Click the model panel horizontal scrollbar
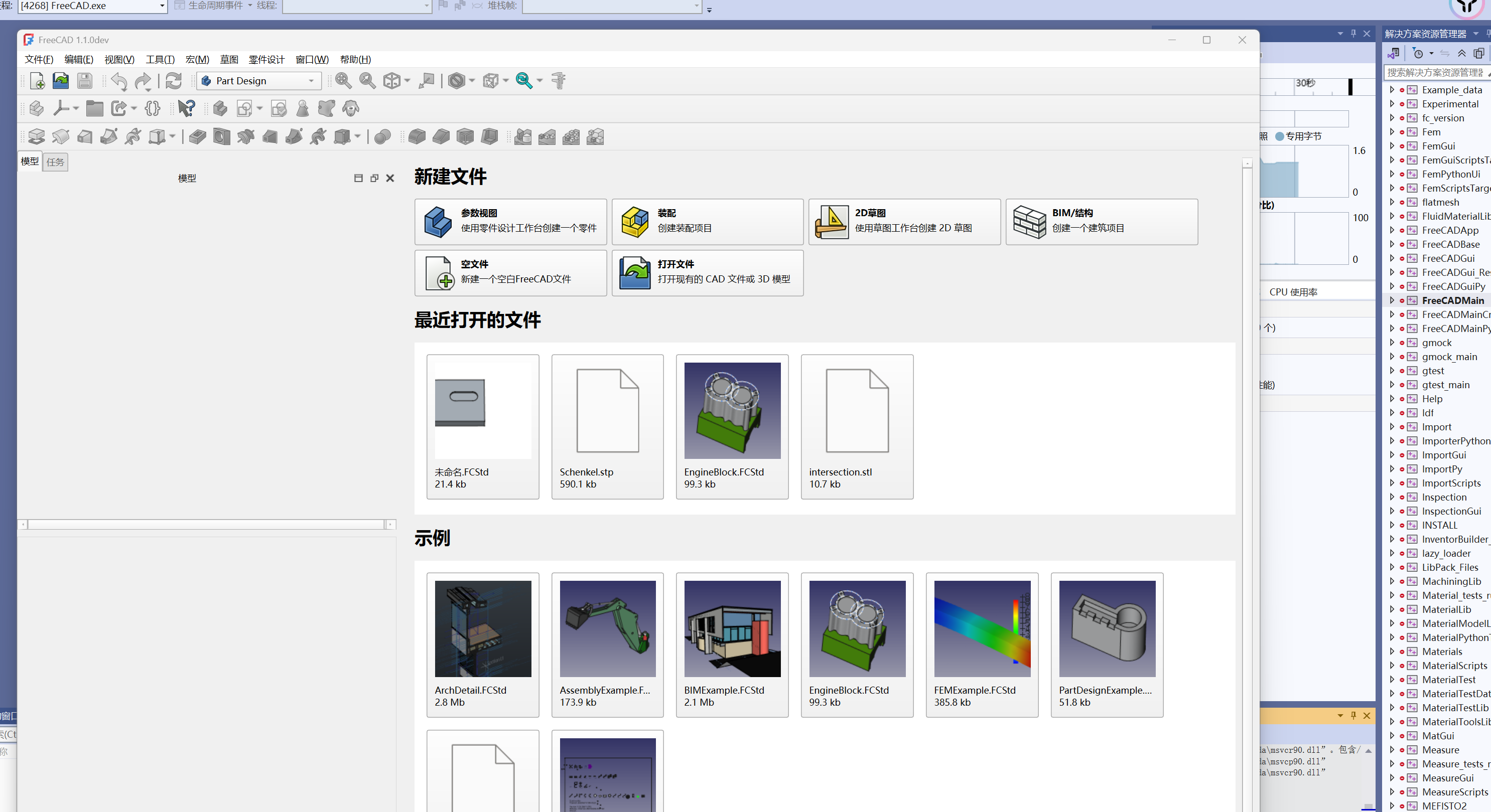Image resolution: width=1491 pixels, height=812 pixels. (x=206, y=525)
